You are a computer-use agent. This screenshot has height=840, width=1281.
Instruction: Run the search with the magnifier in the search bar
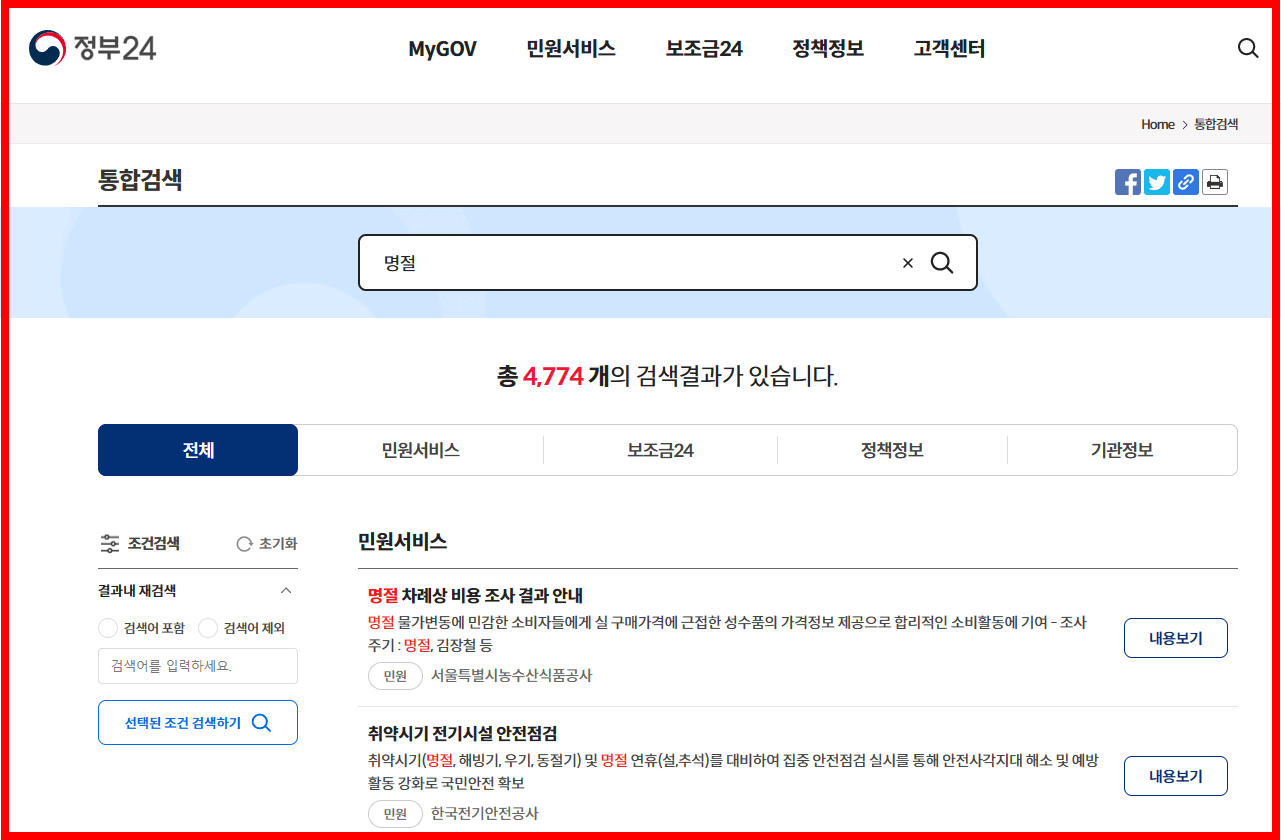(x=941, y=262)
